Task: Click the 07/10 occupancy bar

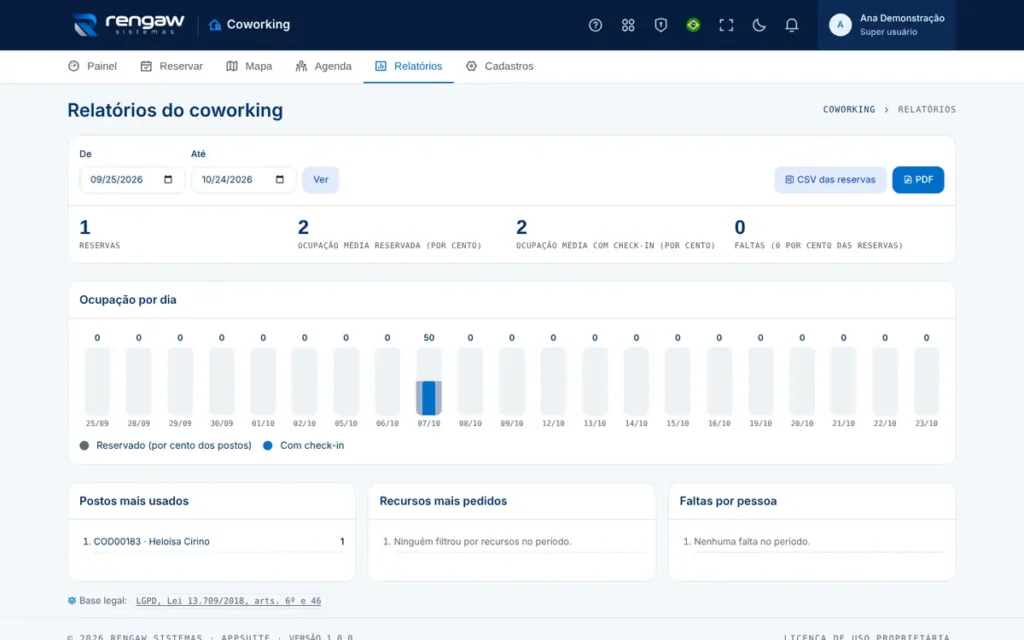Action: 429,381
